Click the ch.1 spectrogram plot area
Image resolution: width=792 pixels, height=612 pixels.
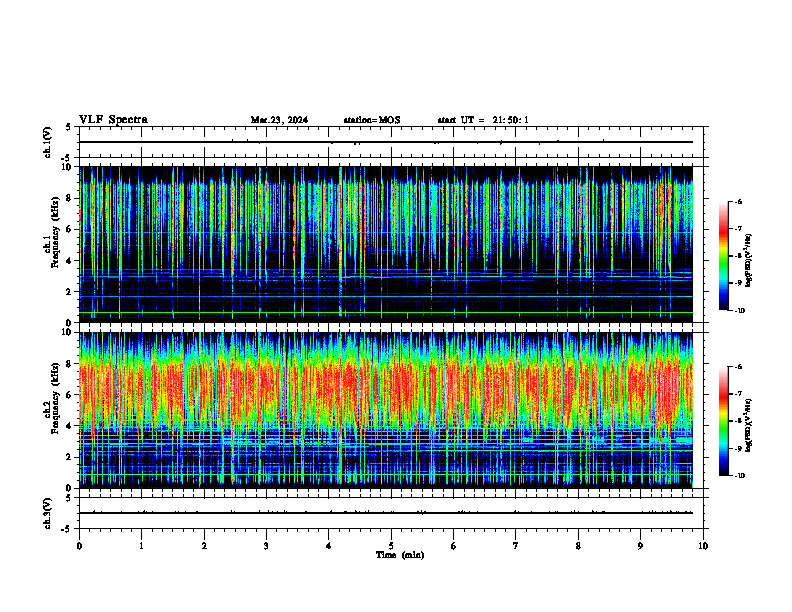pos(386,244)
